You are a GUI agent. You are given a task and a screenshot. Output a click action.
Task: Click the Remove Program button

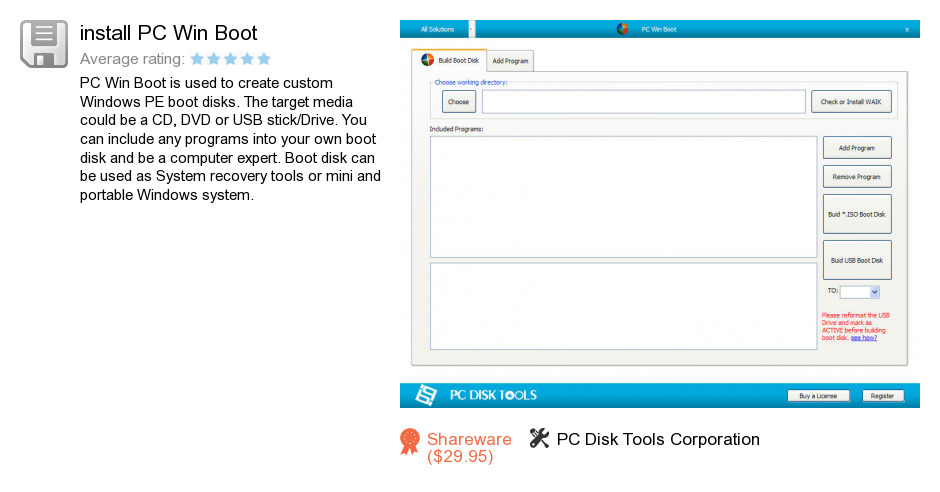[856, 177]
